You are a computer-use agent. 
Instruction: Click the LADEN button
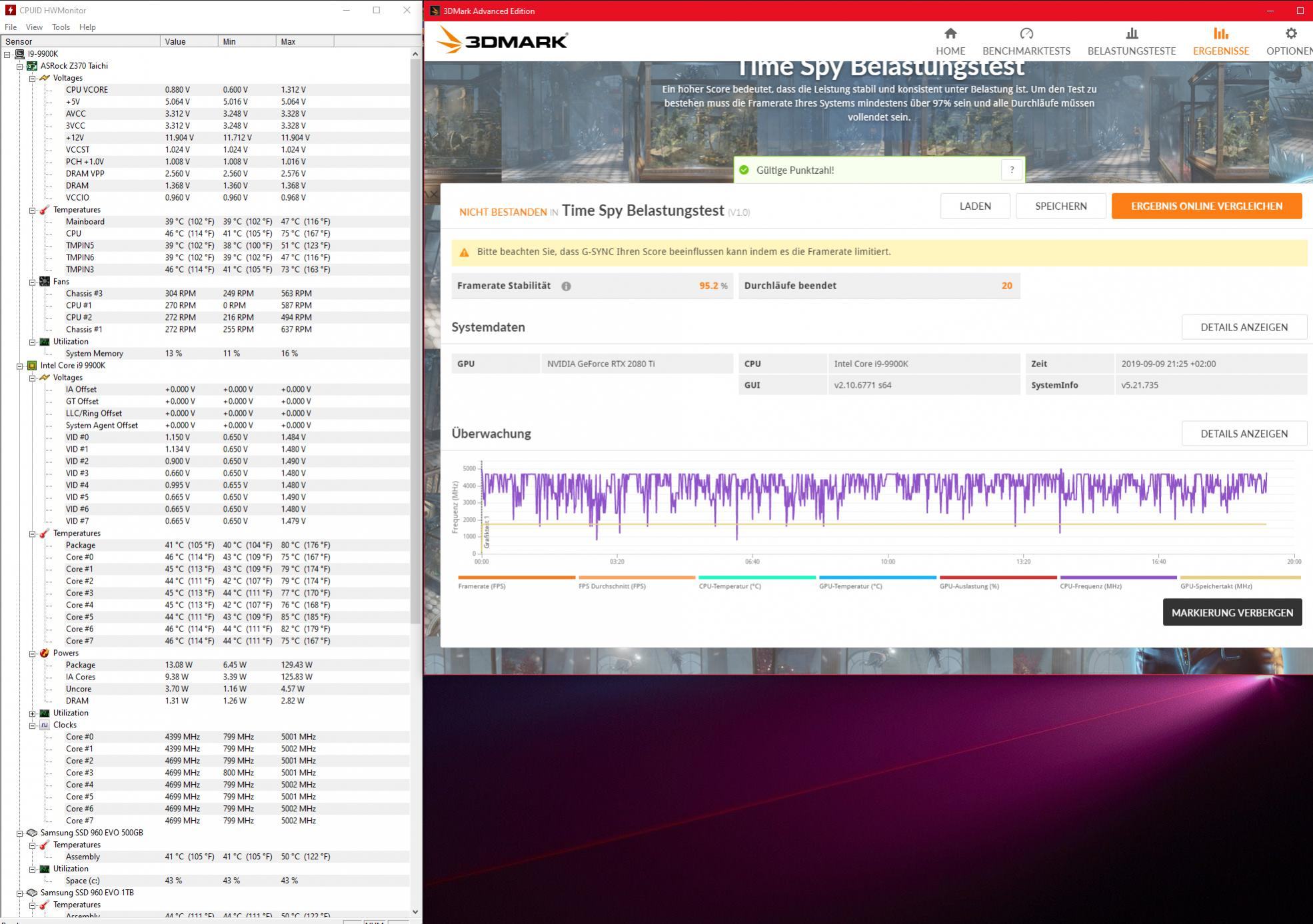click(x=974, y=206)
